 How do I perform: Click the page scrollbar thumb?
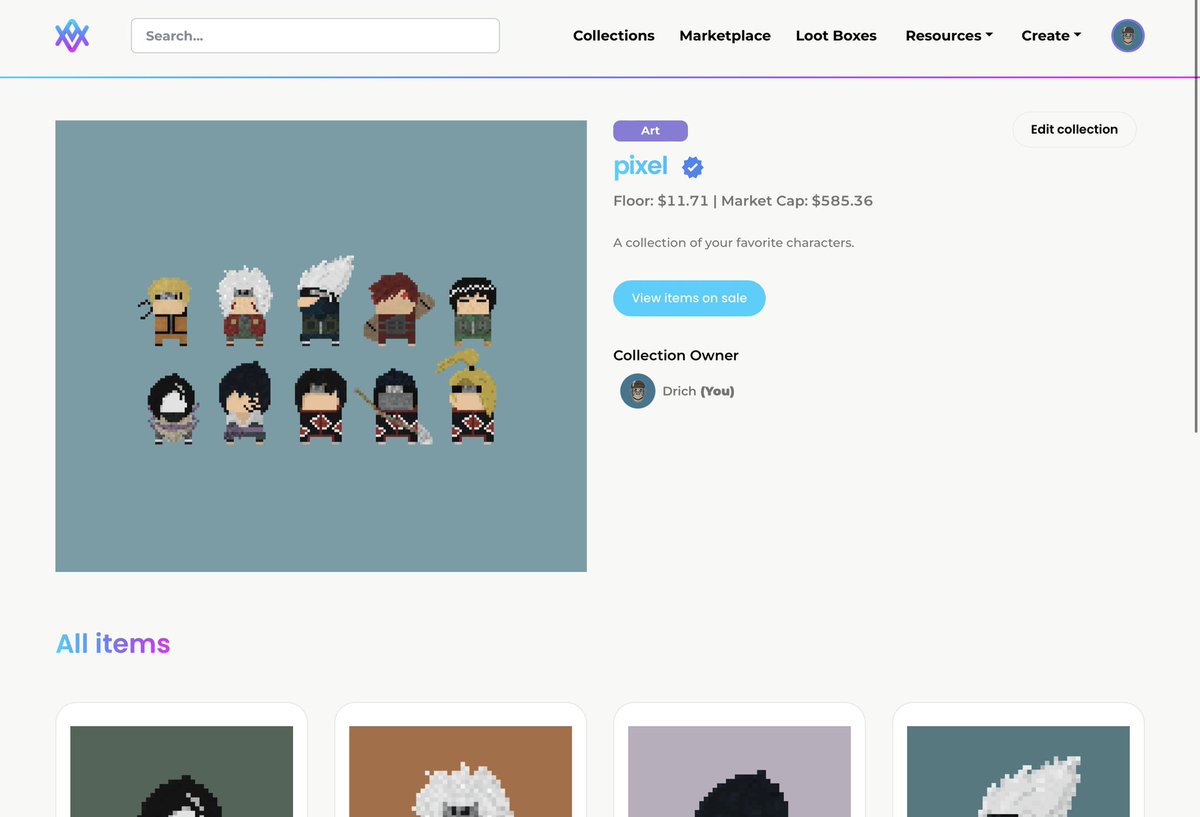[x=1197, y=216]
